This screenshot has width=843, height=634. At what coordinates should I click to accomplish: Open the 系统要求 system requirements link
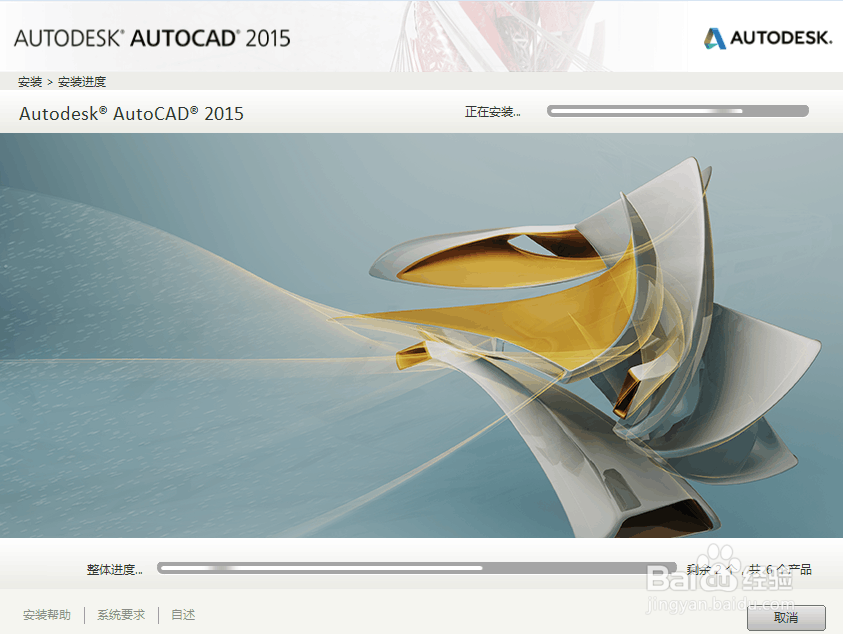tap(121, 615)
